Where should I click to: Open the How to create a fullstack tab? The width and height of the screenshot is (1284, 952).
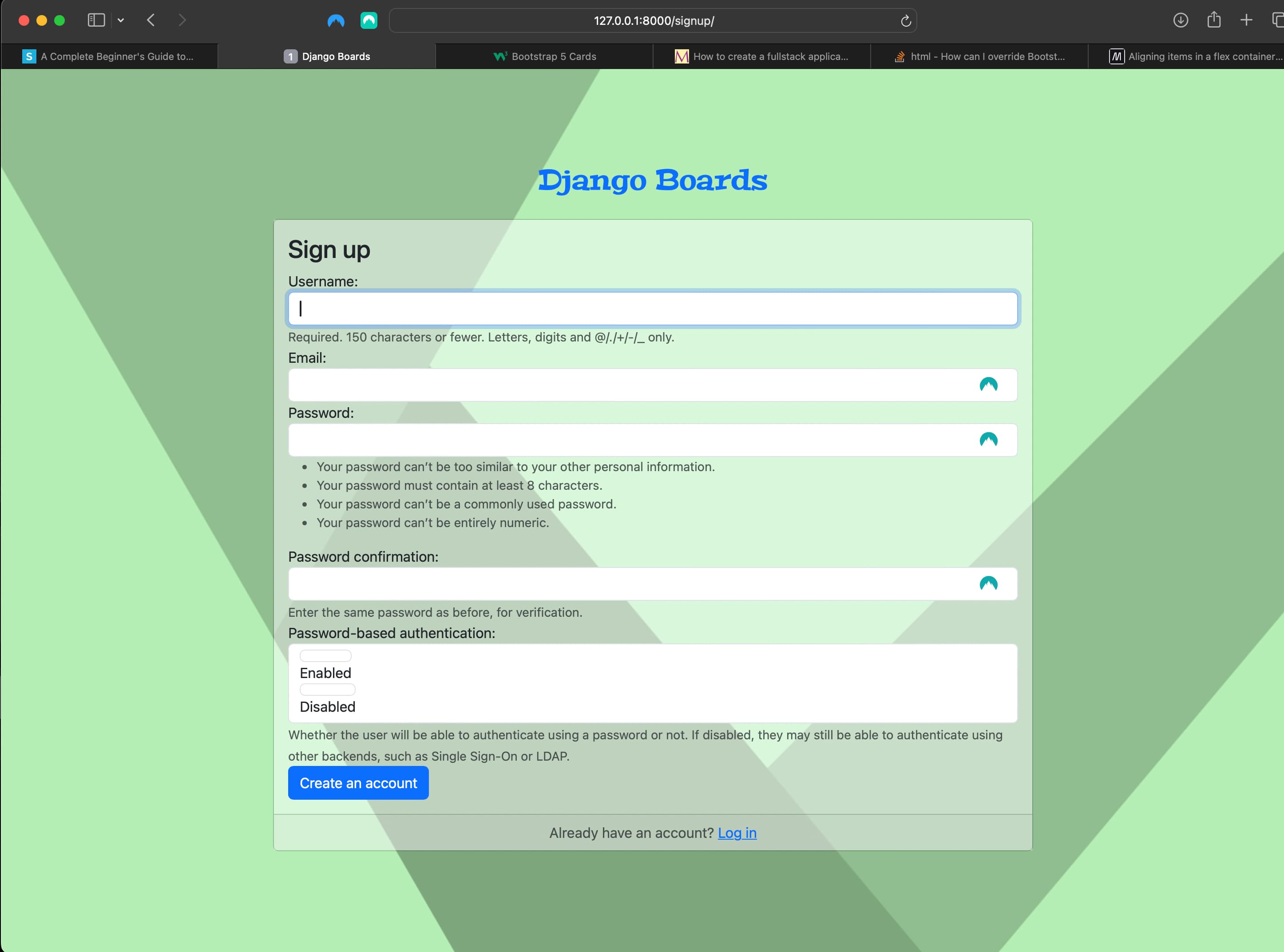coord(761,56)
